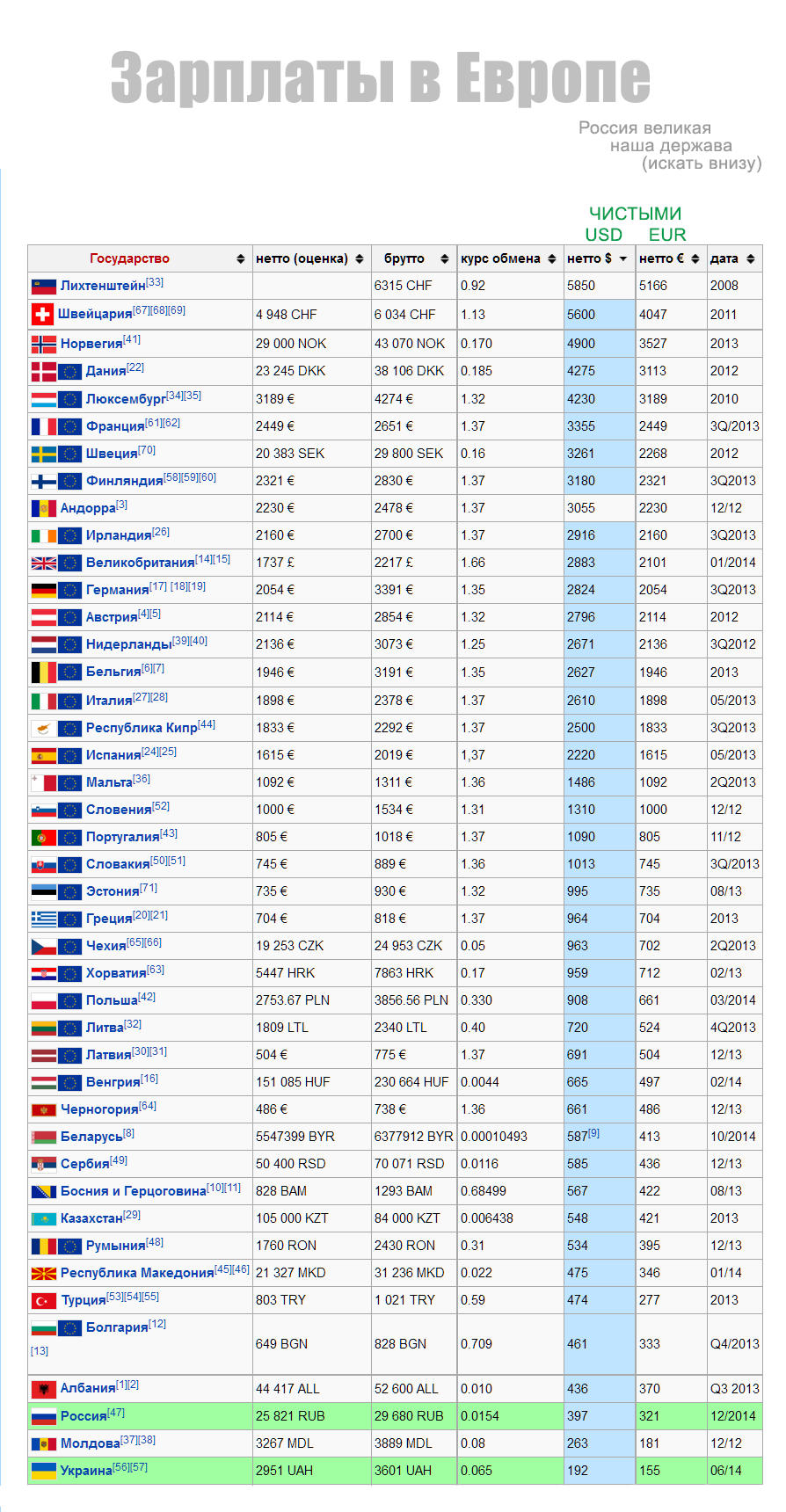Click the нетто $ descending sort arrow

622,258
